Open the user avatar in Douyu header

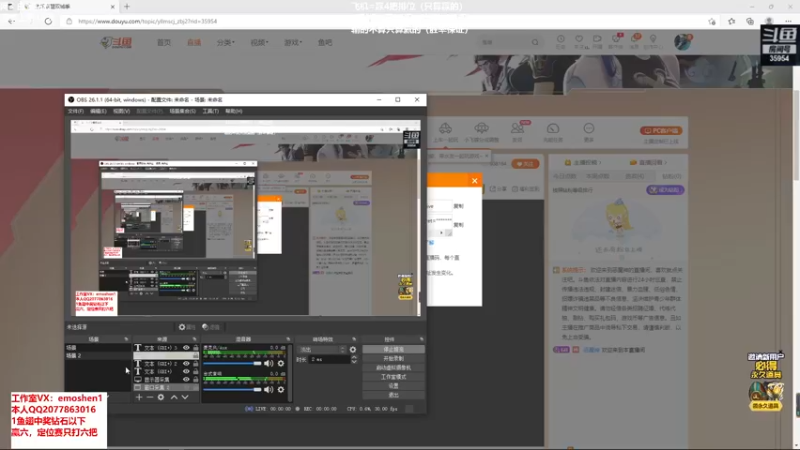[x=682, y=42]
